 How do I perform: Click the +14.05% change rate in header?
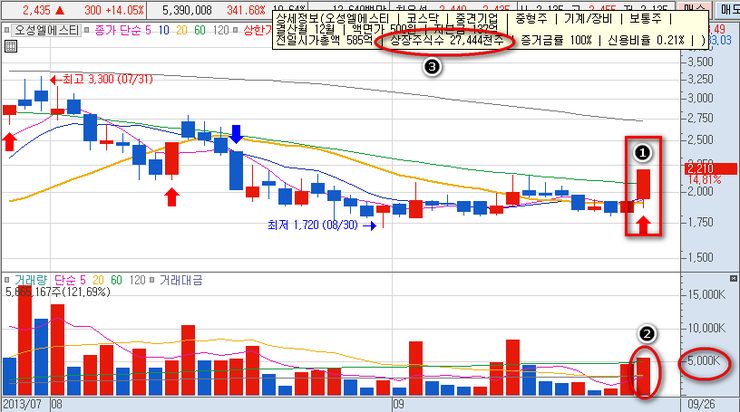coord(125,9)
